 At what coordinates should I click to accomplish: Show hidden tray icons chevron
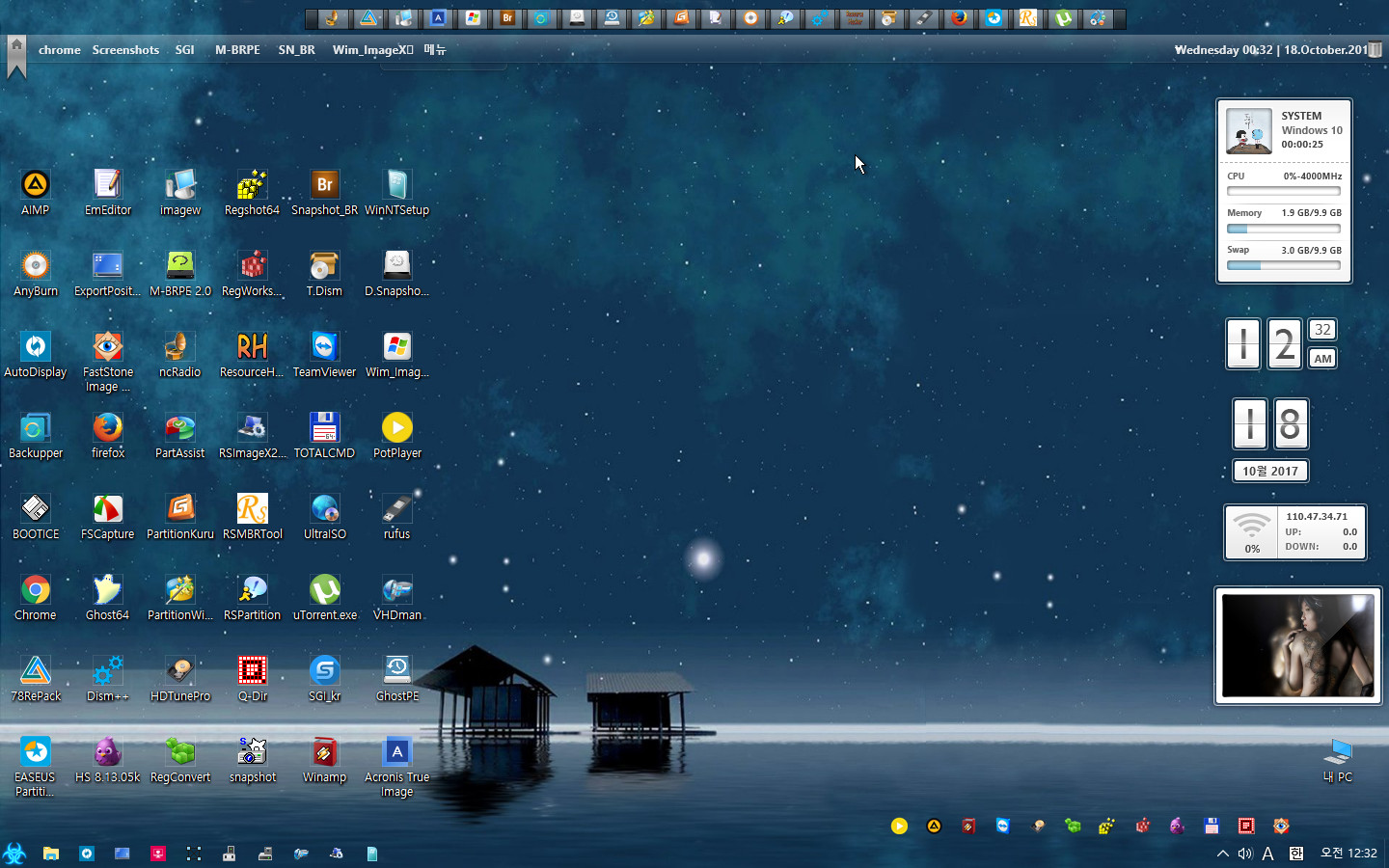(1222, 854)
